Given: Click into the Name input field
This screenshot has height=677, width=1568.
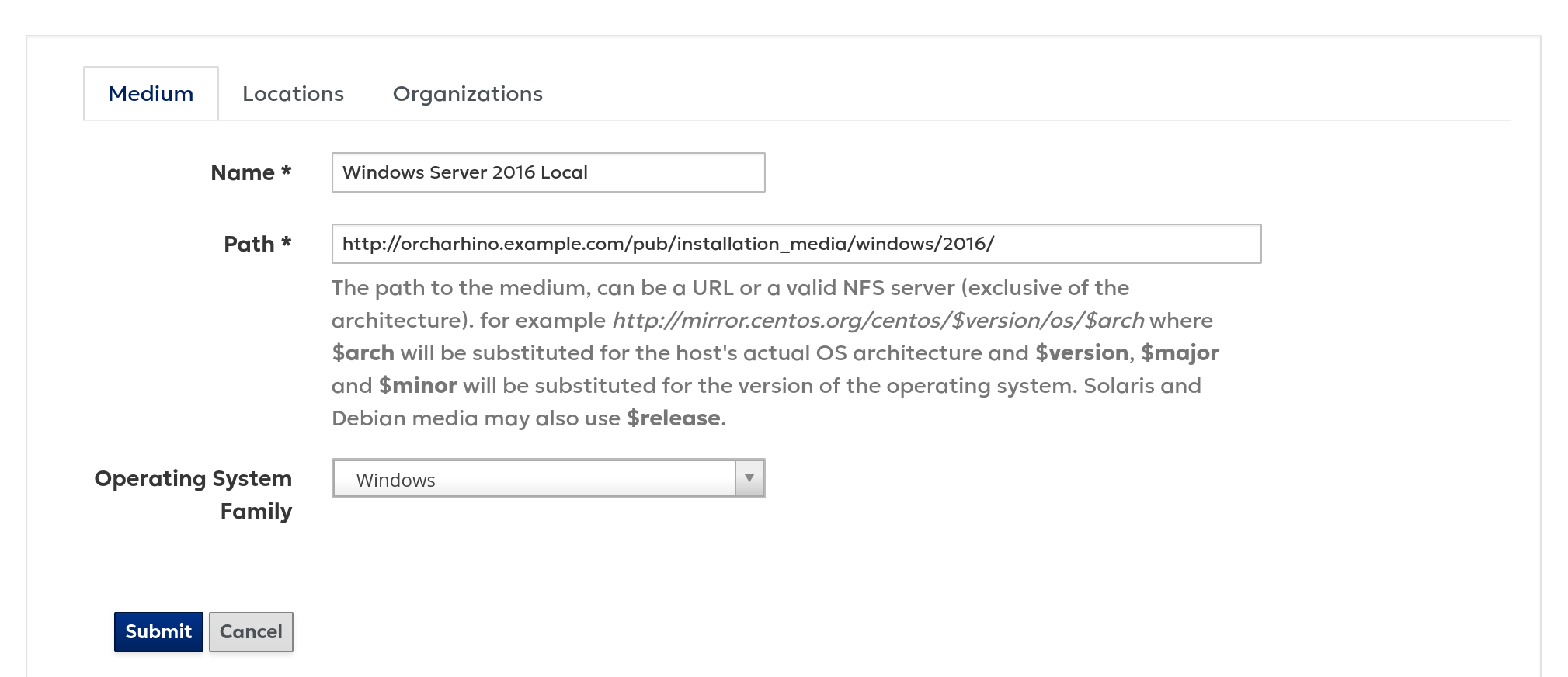Looking at the screenshot, I should [548, 172].
